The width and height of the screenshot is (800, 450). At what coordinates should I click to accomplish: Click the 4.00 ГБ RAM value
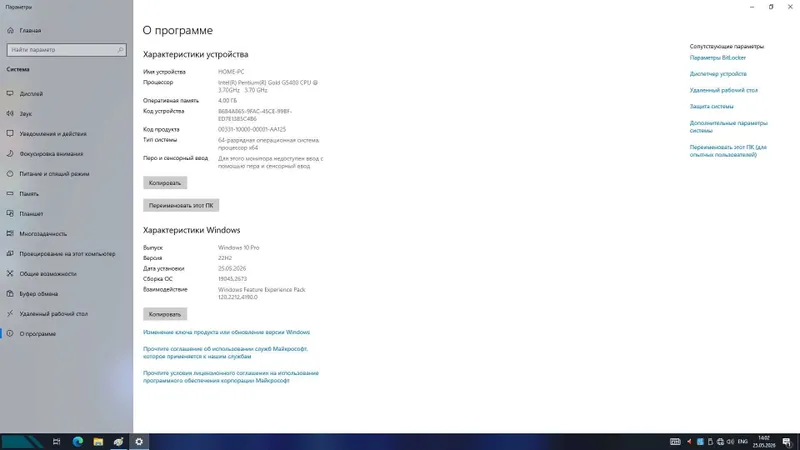coord(228,101)
